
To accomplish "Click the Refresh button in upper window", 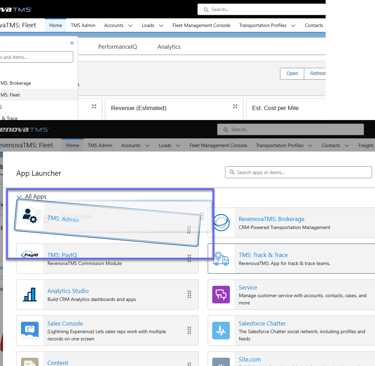I will (x=316, y=73).
